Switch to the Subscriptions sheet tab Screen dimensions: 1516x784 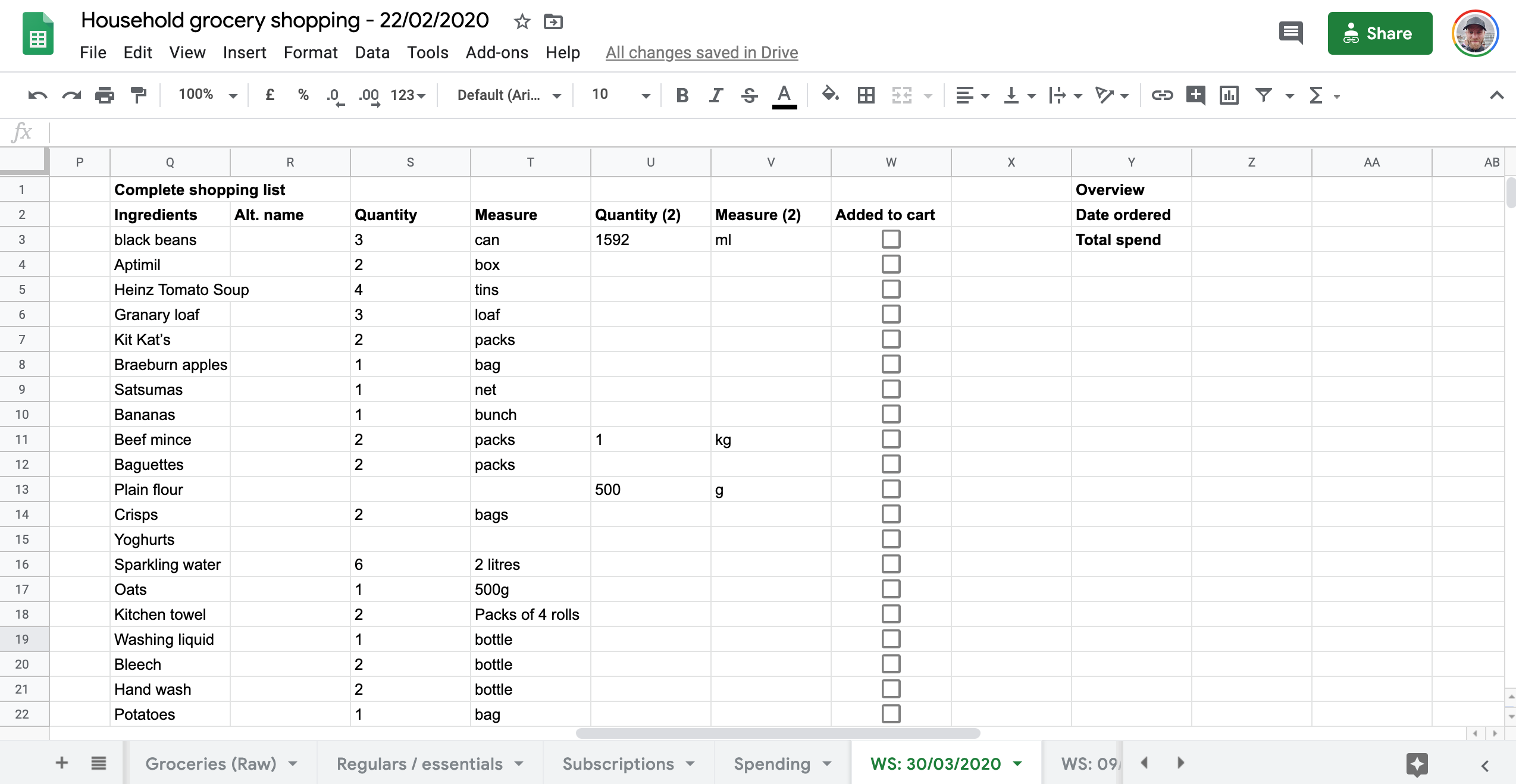coord(629,763)
